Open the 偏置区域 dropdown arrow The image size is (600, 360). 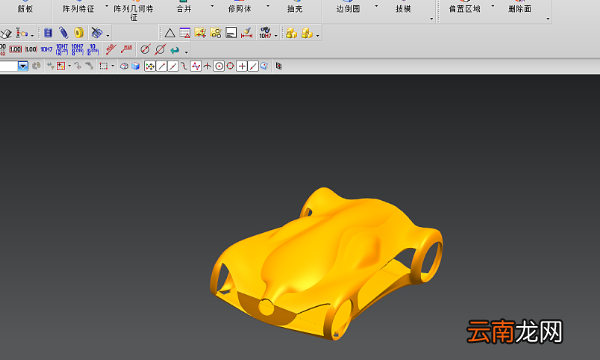492,6
